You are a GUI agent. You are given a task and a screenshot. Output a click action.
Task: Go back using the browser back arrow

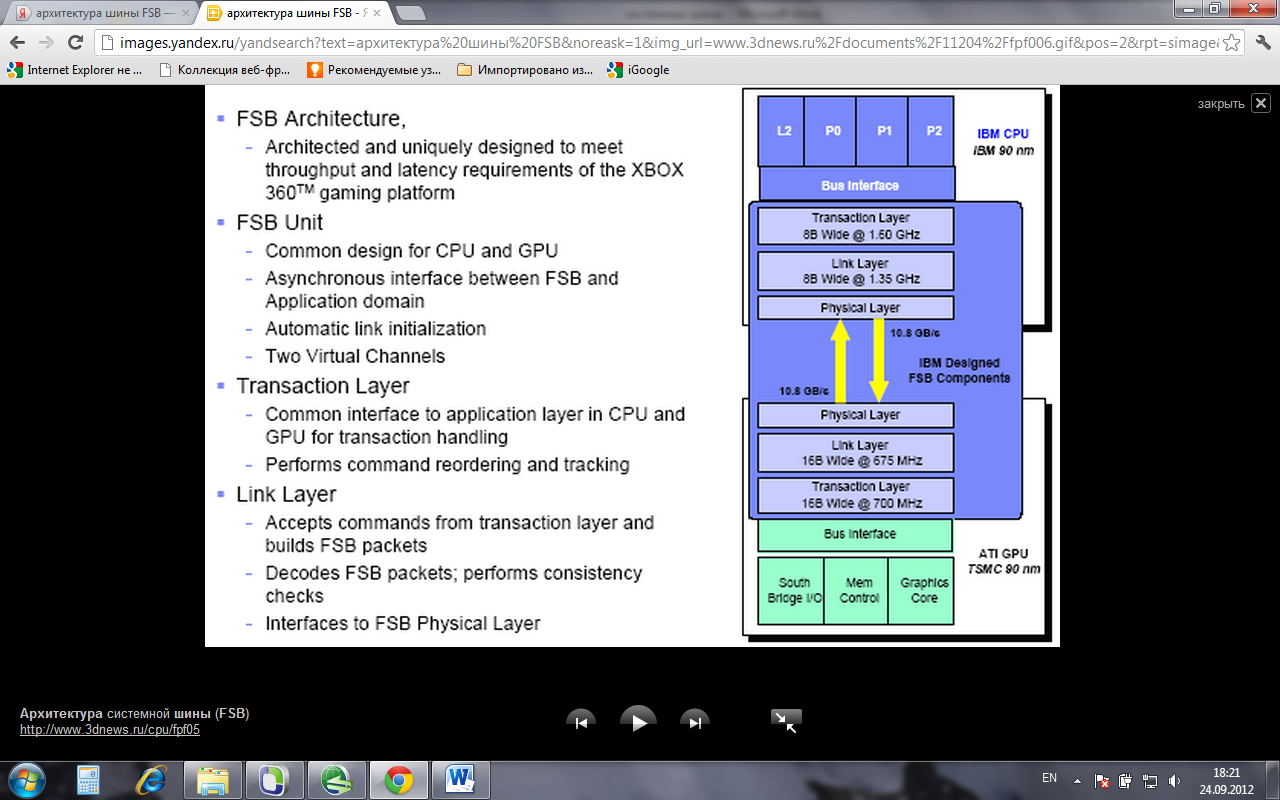[17, 42]
